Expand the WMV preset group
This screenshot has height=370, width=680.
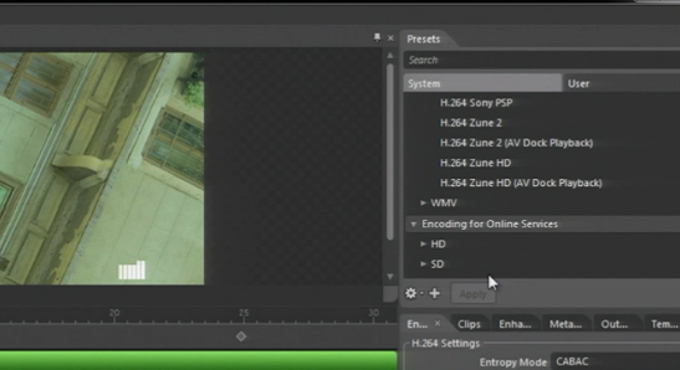point(423,203)
